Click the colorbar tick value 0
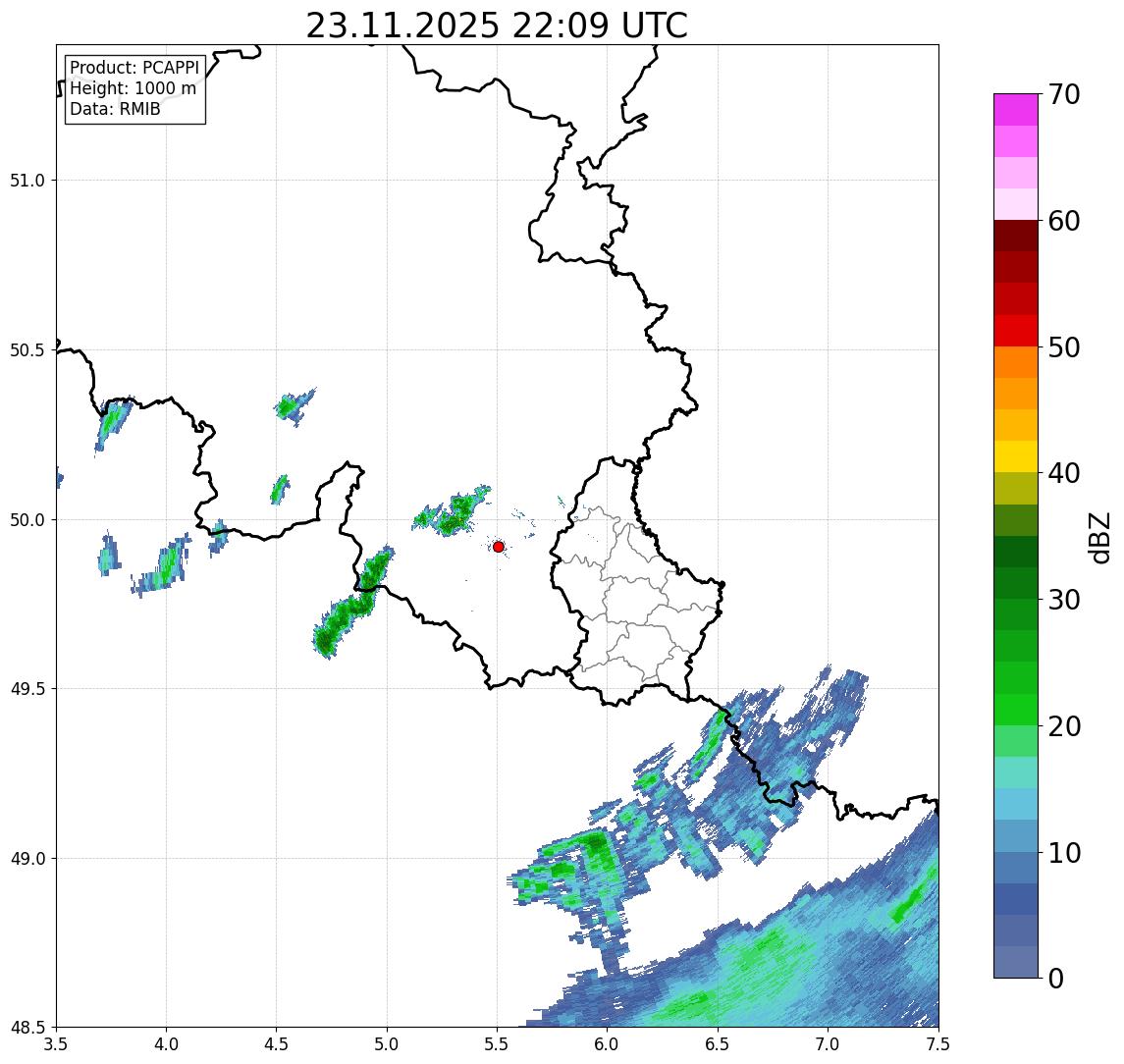 click(1056, 978)
